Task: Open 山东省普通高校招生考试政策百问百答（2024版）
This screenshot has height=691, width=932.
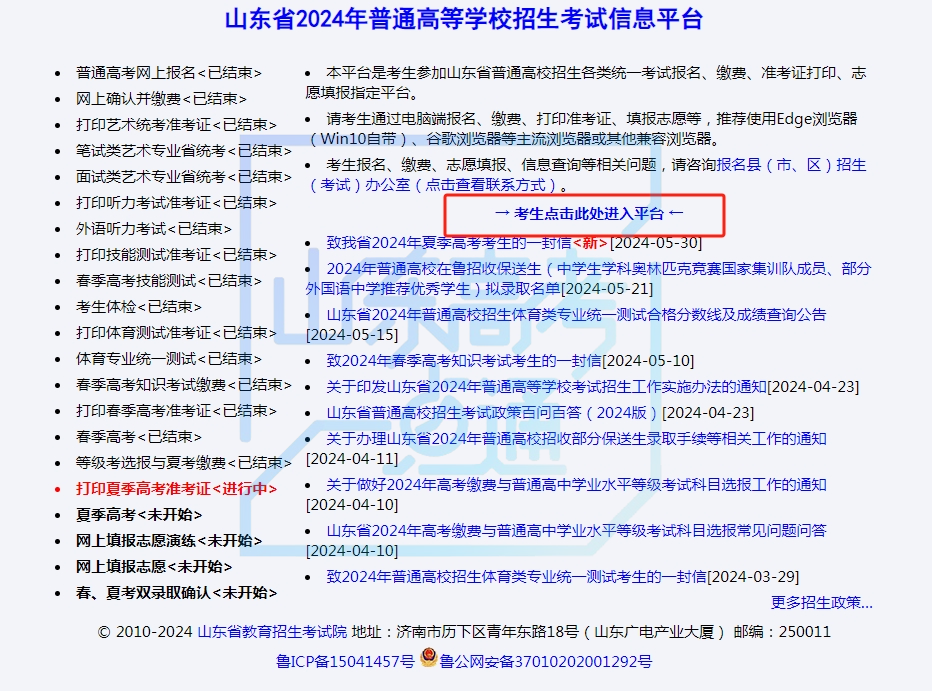Action: click(x=493, y=413)
